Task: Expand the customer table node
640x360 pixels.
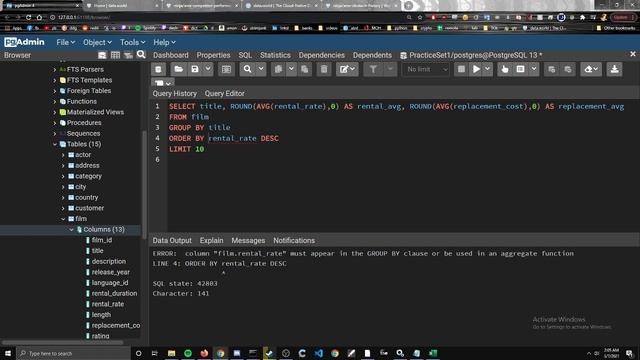Action: (x=63, y=208)
